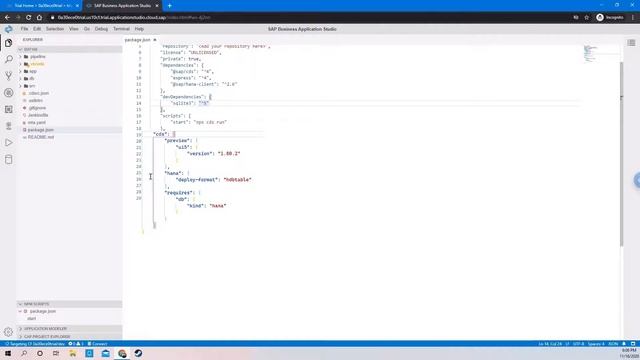Open Chrome three-dot menu

tap(633, 18)
